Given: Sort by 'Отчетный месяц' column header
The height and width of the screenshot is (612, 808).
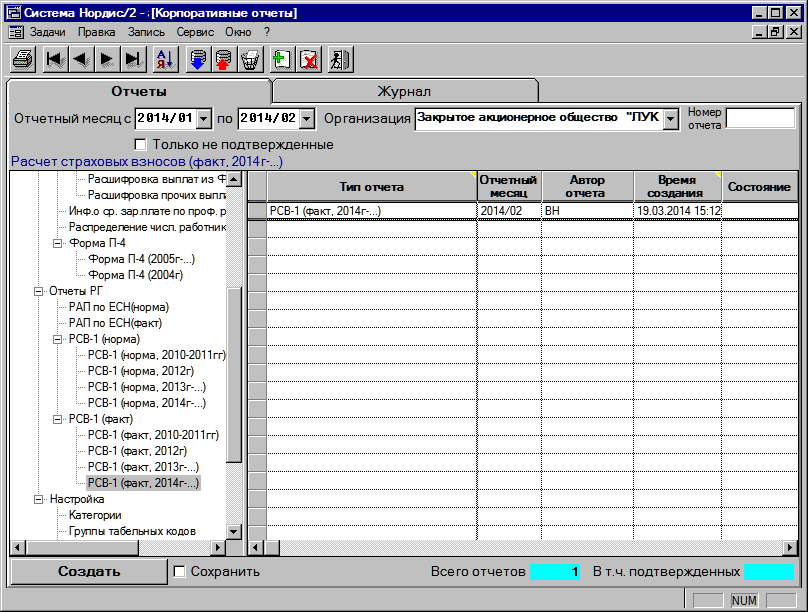Looking at the screenshot, I should tap(509, 186).
